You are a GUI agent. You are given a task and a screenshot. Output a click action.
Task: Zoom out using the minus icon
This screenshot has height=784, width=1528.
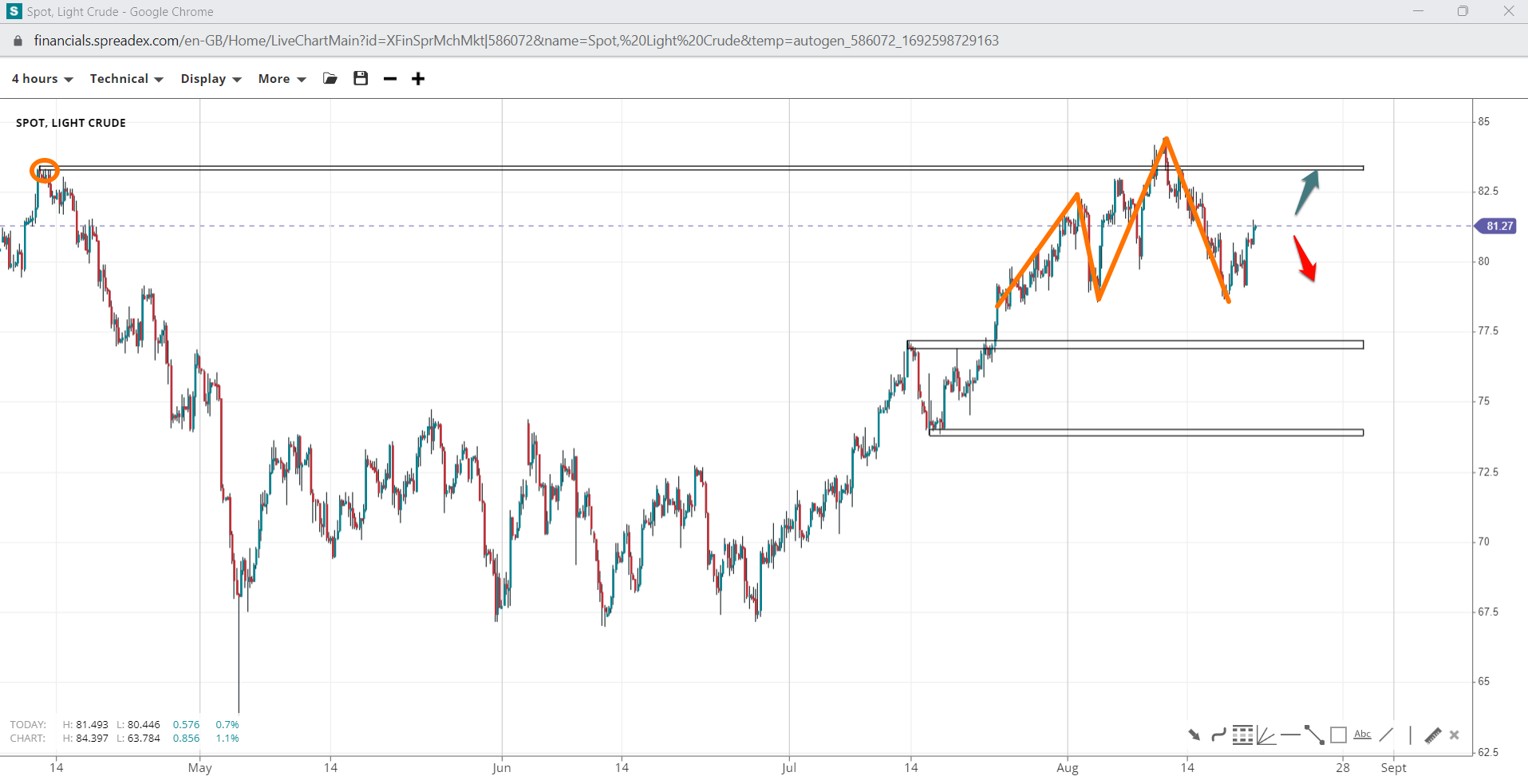(x=389, y=78)
